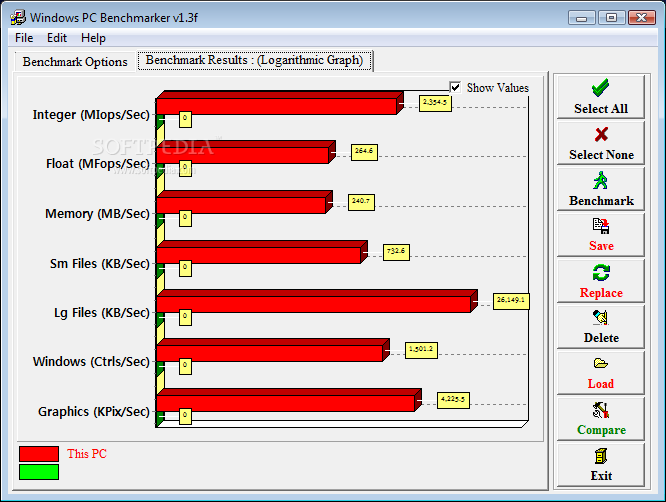The height and width of the screenshot is (502, 666).
Task: Open the Edit menu
Action: pyautogui.click(x=57, y=38)
